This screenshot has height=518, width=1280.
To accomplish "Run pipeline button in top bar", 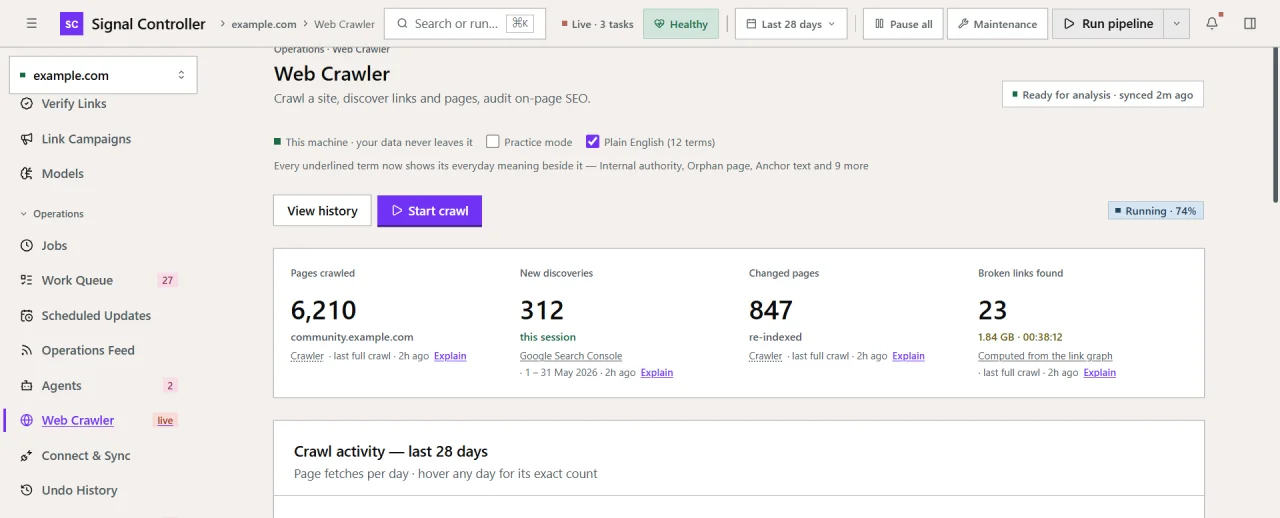I will pos(1108,24).
